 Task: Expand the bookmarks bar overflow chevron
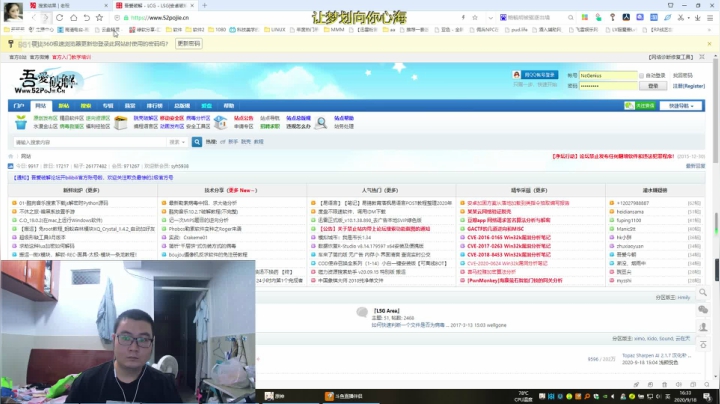point(709,29)
